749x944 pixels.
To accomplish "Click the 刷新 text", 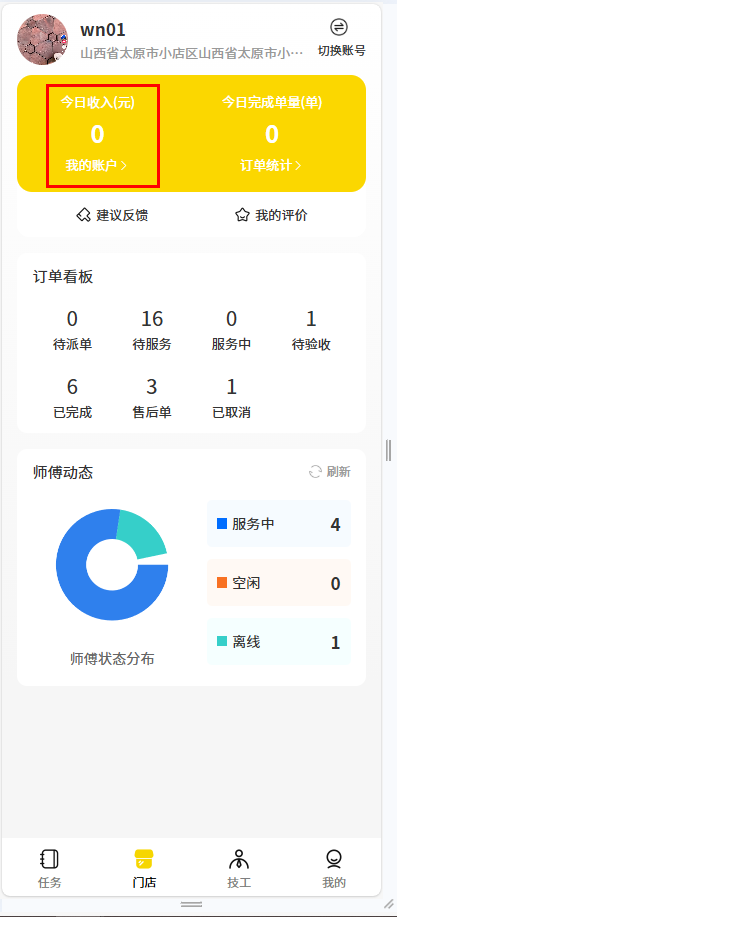I will click(338, 472).
